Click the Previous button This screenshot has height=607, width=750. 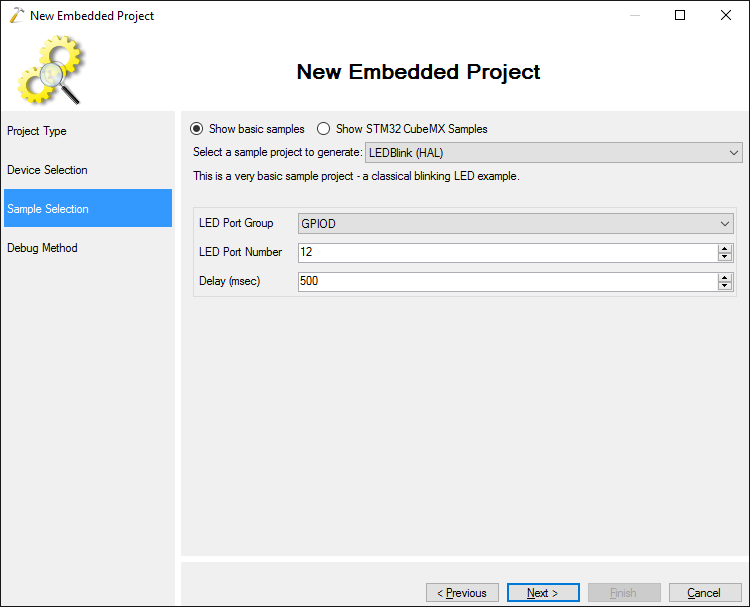(462, 593)
